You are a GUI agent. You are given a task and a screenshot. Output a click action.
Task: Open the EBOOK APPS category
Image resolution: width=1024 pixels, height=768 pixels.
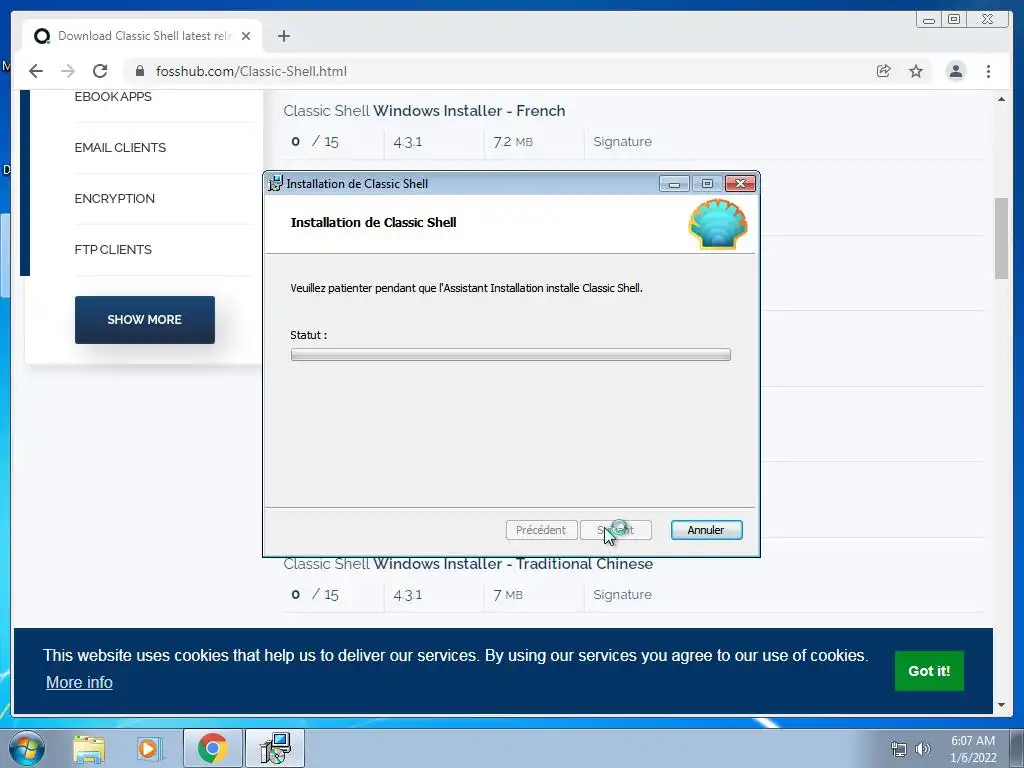coord(113,97)
